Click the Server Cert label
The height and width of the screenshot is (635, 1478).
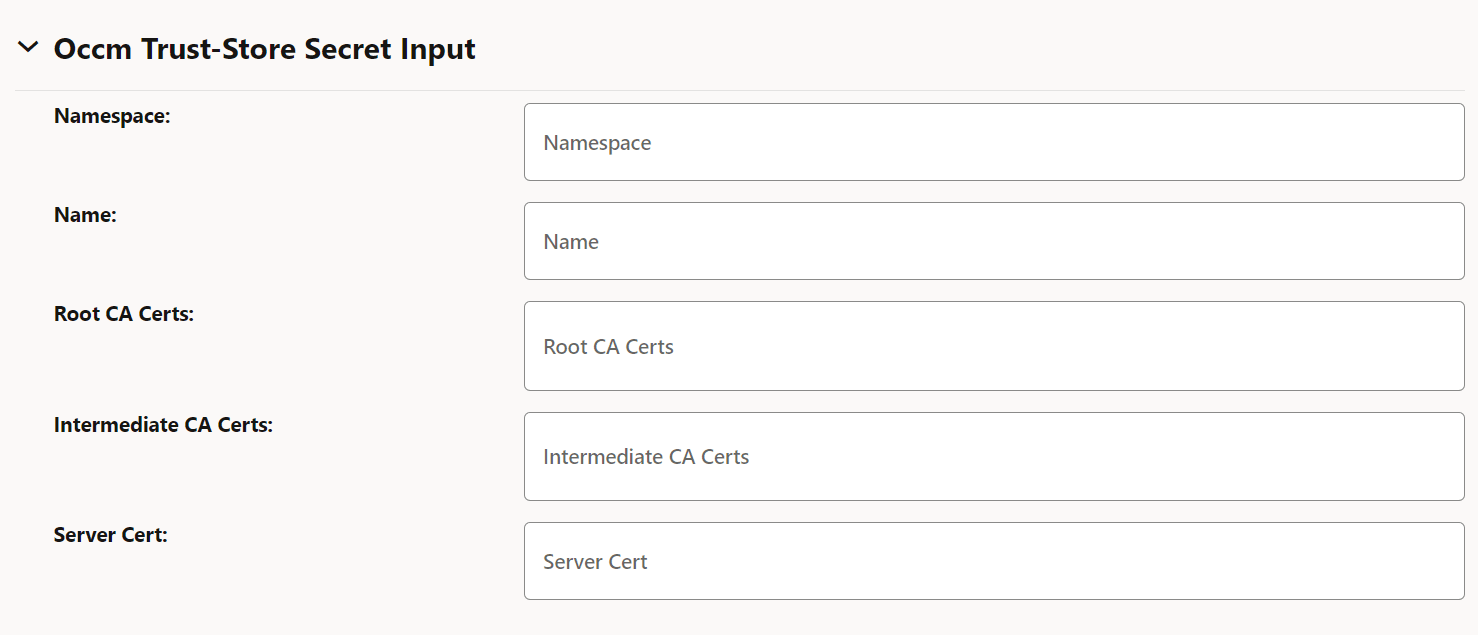[110, 534]
